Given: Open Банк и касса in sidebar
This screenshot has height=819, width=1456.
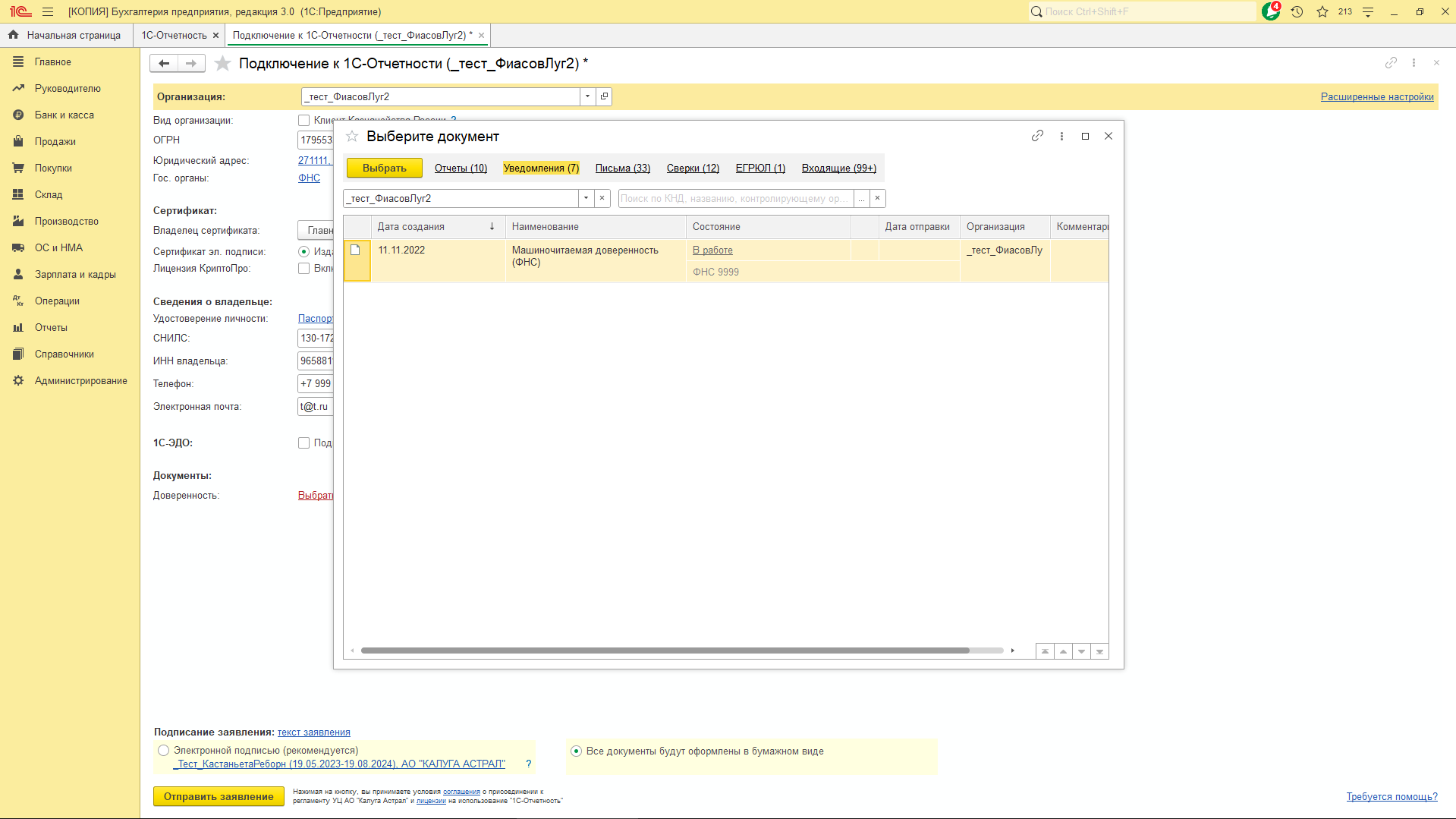Looking at the screenshot, I should [x=64, y=115].
